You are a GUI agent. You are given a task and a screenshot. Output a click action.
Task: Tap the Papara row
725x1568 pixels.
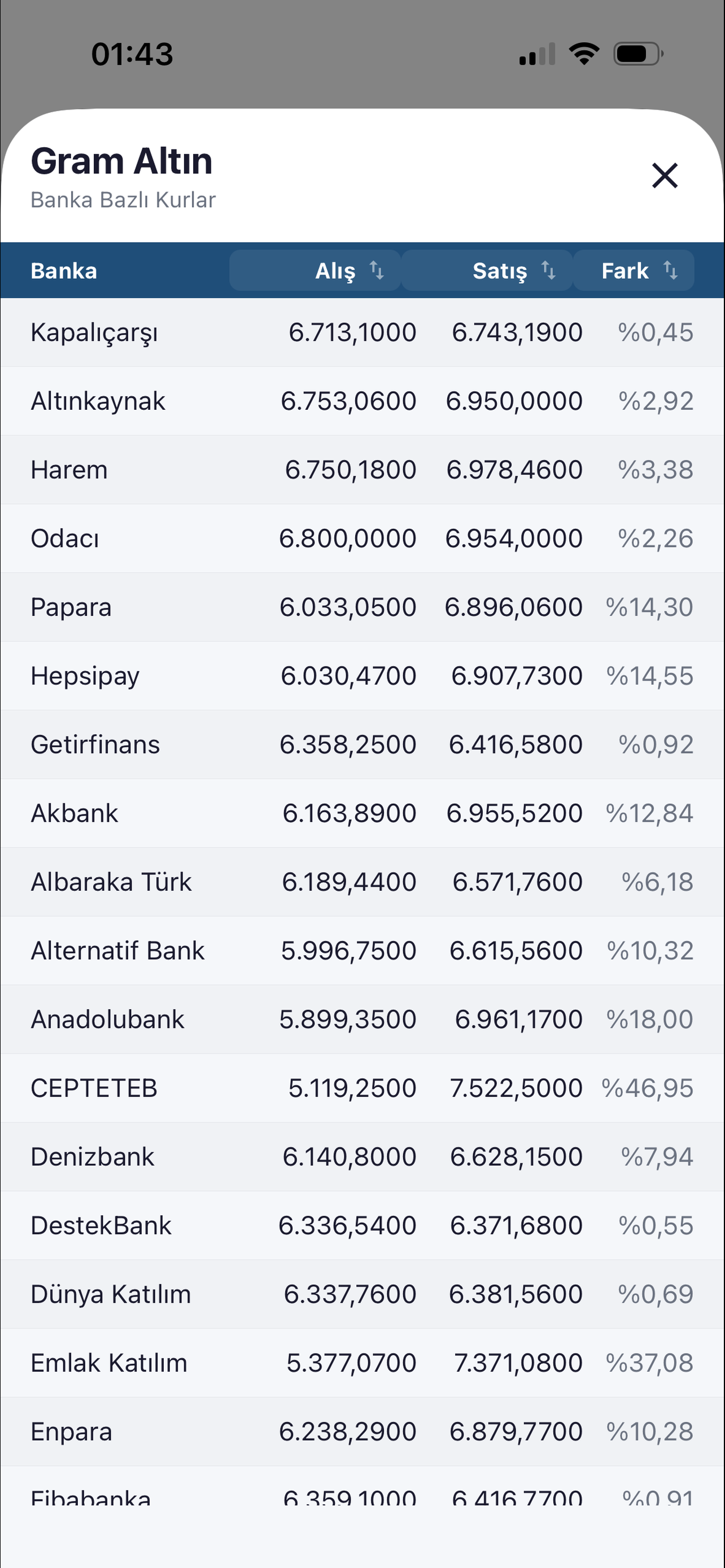pyautogui.click(x=361, y=607)
